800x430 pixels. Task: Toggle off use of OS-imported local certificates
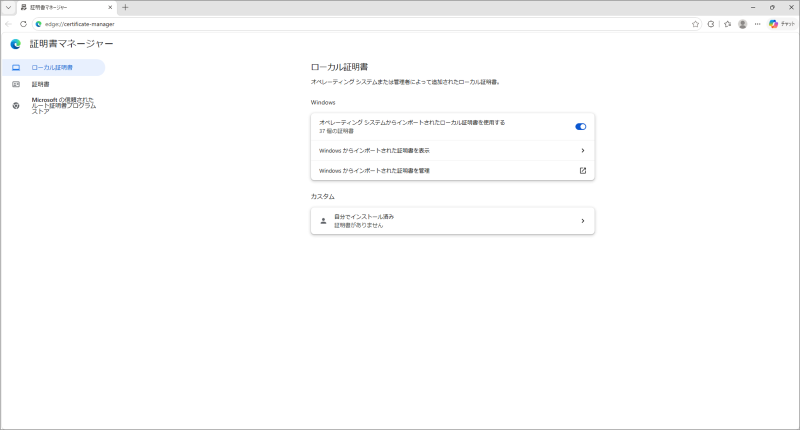(581, 127)
